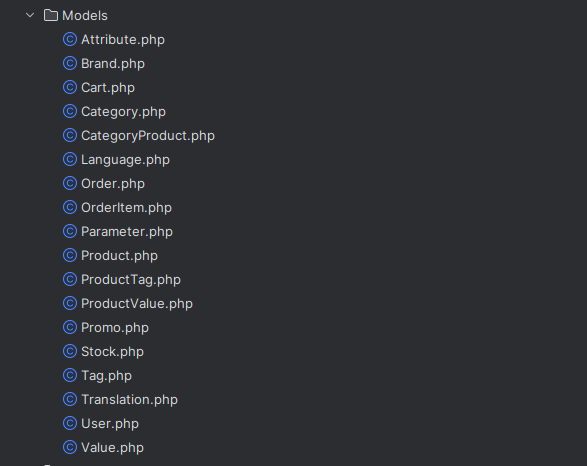Viewport: 587px width, 466px height.
Task: Click the class icon next to Order.php
Action: coord(70,183)
